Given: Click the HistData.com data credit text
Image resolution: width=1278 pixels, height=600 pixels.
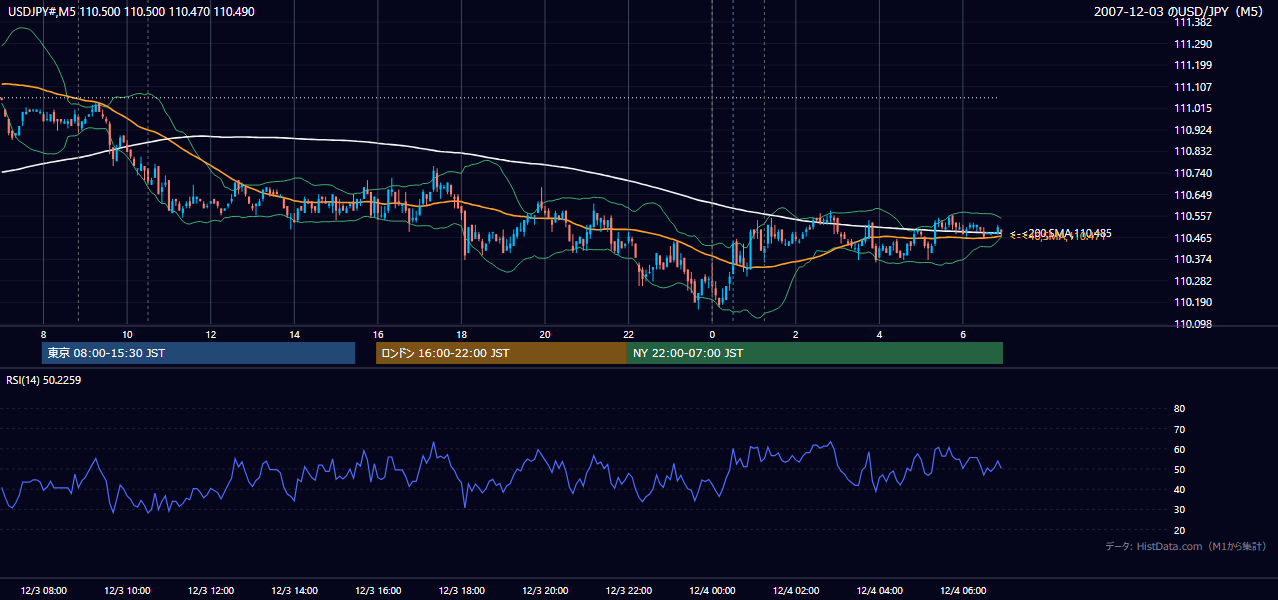Looking at the screenshot, I should point(1185,546).
